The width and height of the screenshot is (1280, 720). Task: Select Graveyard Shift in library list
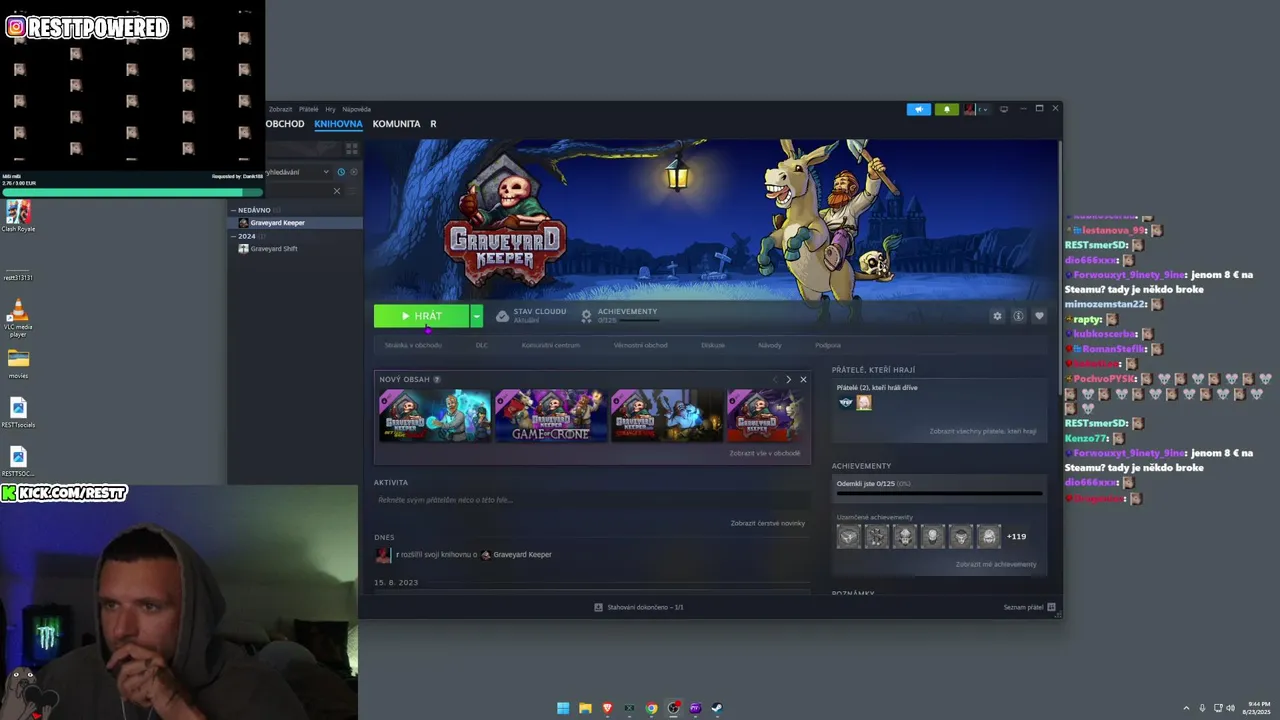[x=295, y=249]
